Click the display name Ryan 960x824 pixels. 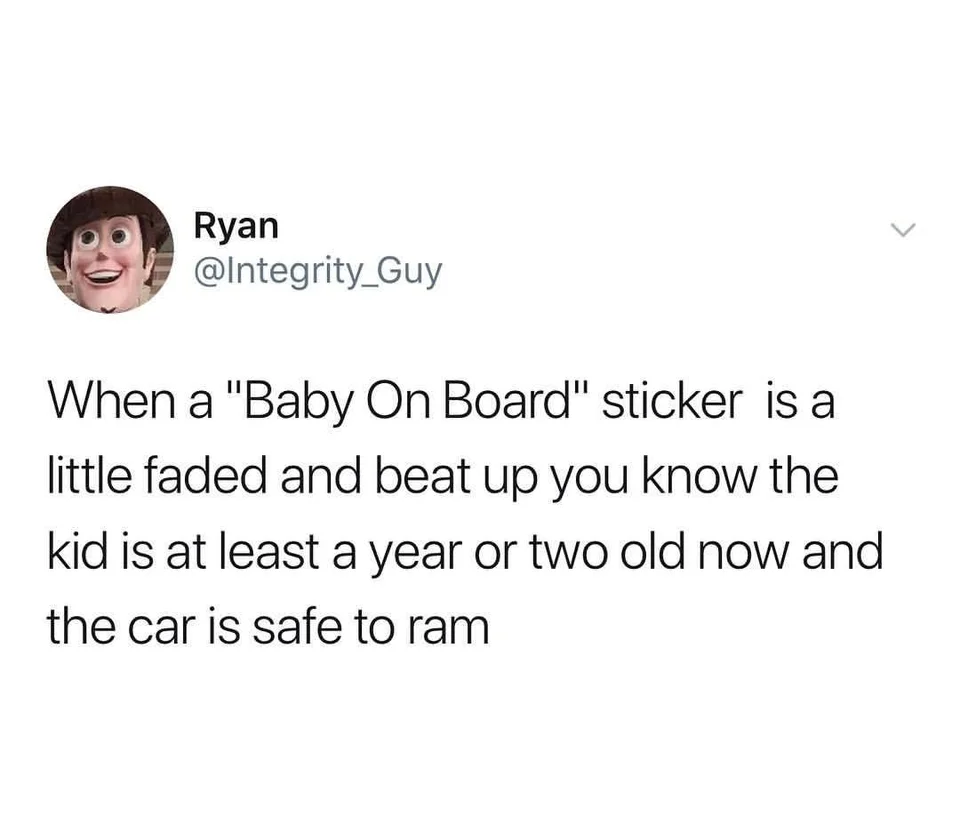tap(236, 227)
